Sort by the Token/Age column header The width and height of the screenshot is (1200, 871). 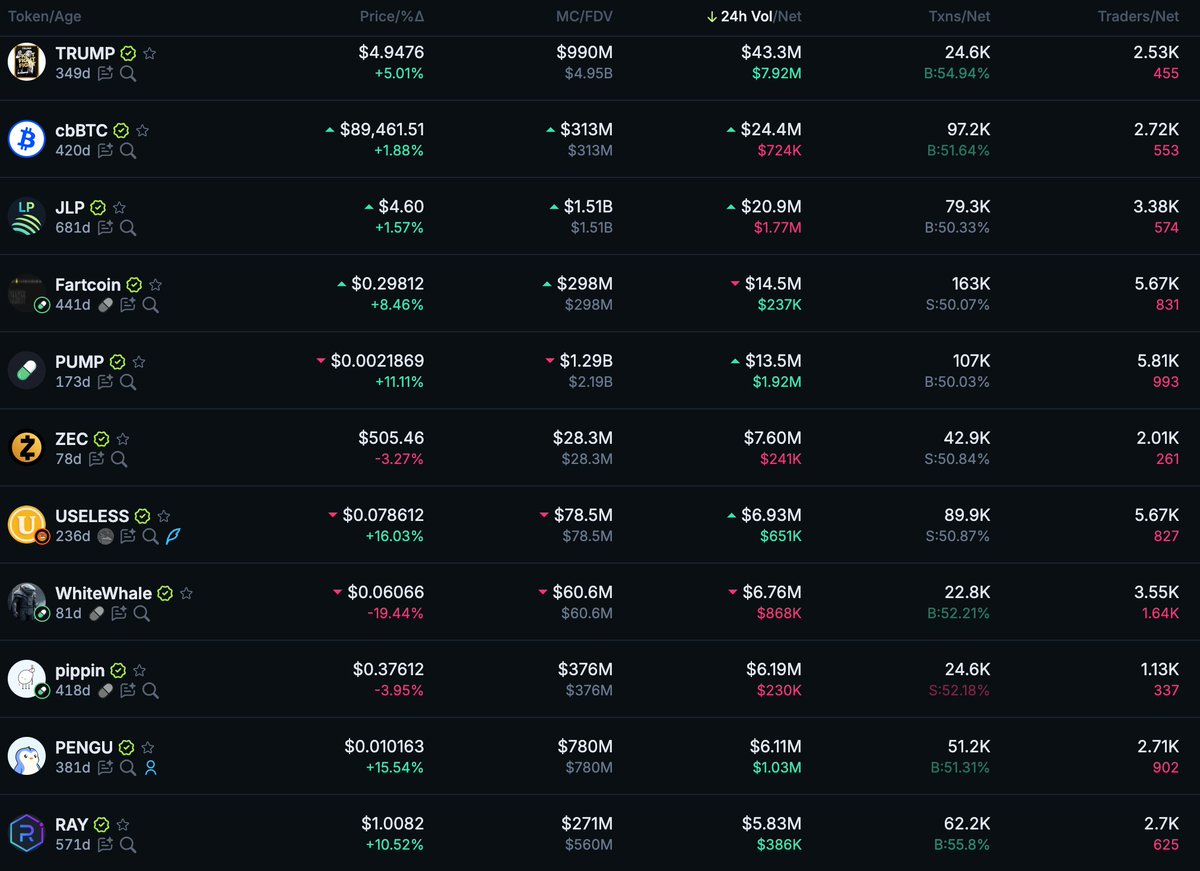pyautogui.click(x=45, y=17)
